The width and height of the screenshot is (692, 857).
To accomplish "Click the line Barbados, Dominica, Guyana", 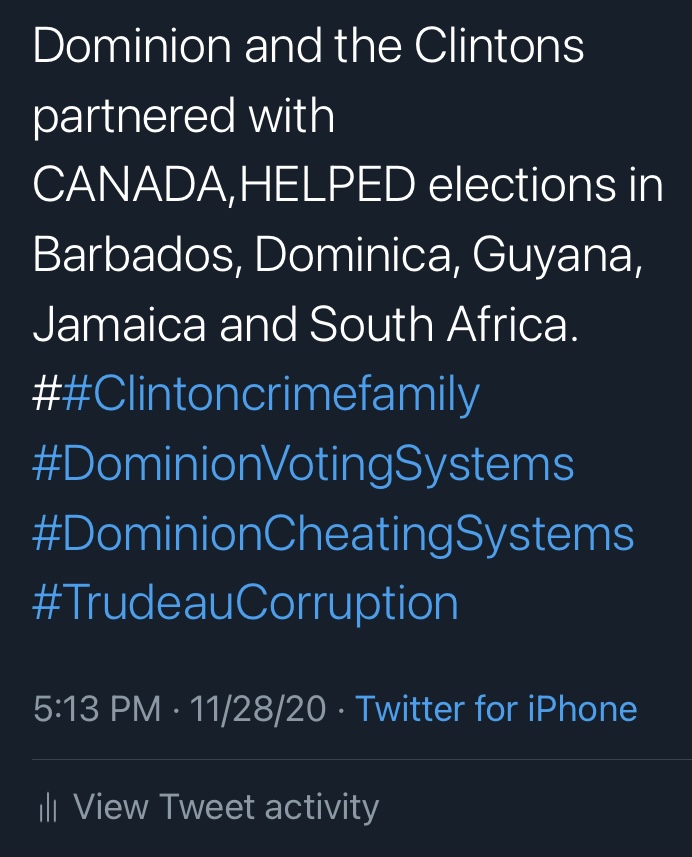I will [337, 255].
